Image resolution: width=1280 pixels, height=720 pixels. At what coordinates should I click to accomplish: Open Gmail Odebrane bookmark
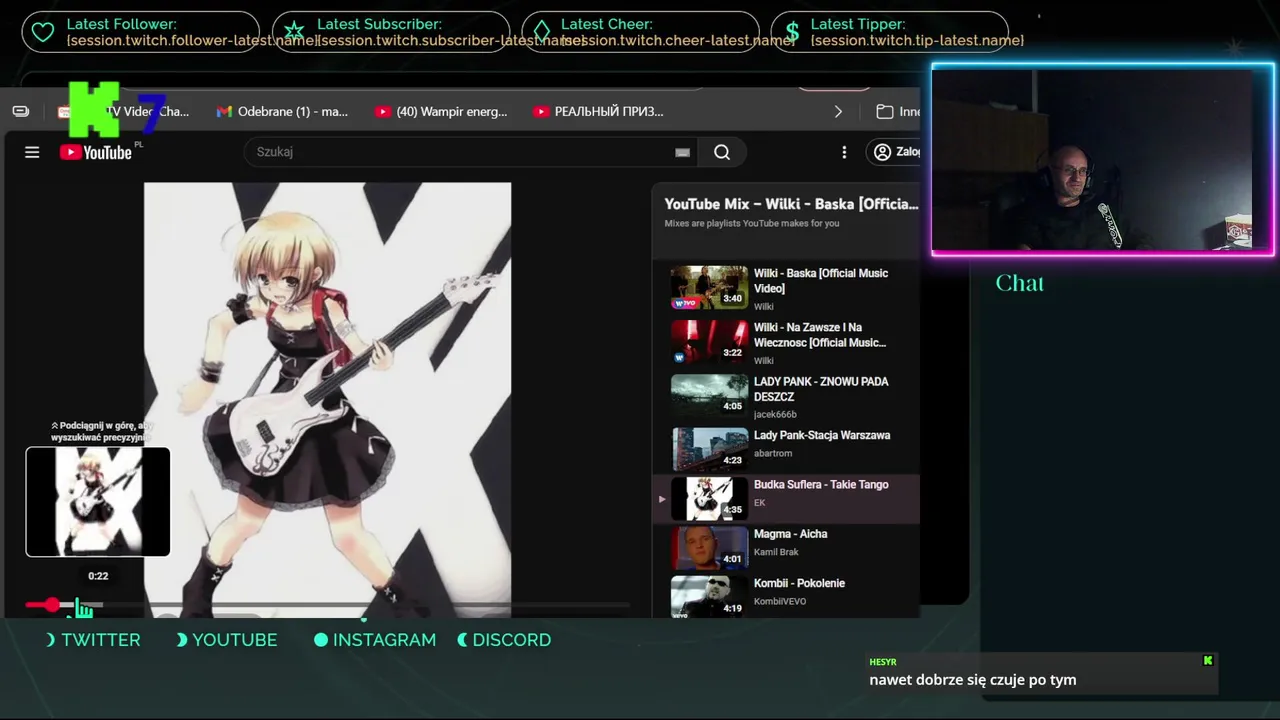pyautogui.click(x=283, y=112)
